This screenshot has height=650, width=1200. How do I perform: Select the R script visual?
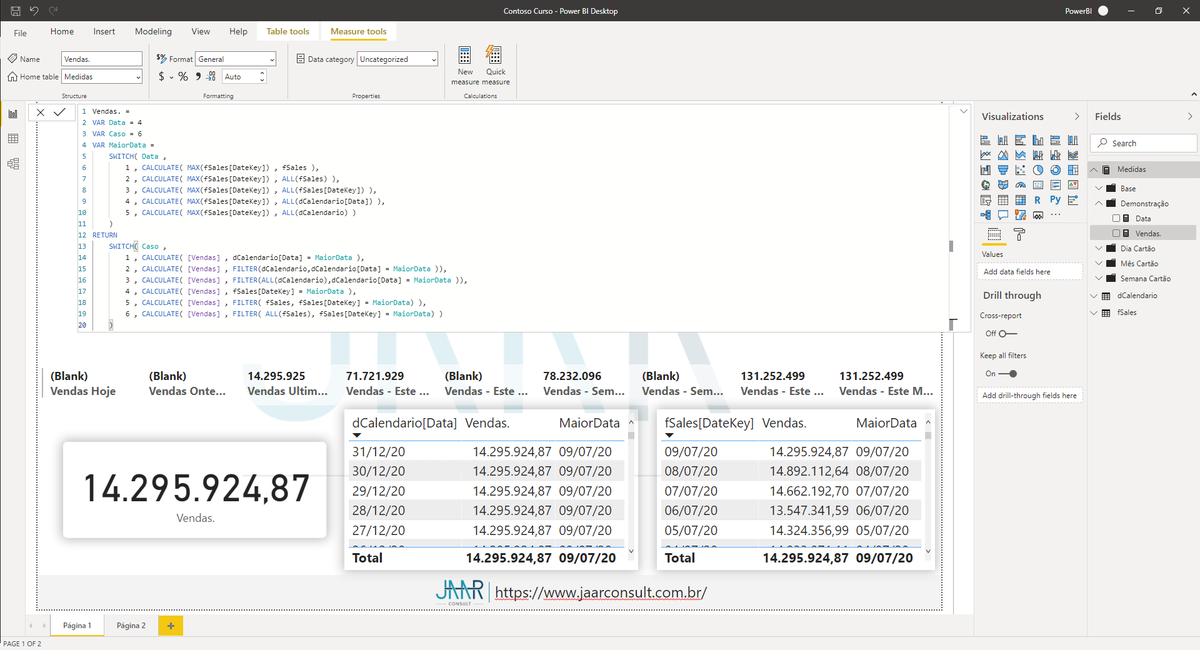coord(1038,199)
